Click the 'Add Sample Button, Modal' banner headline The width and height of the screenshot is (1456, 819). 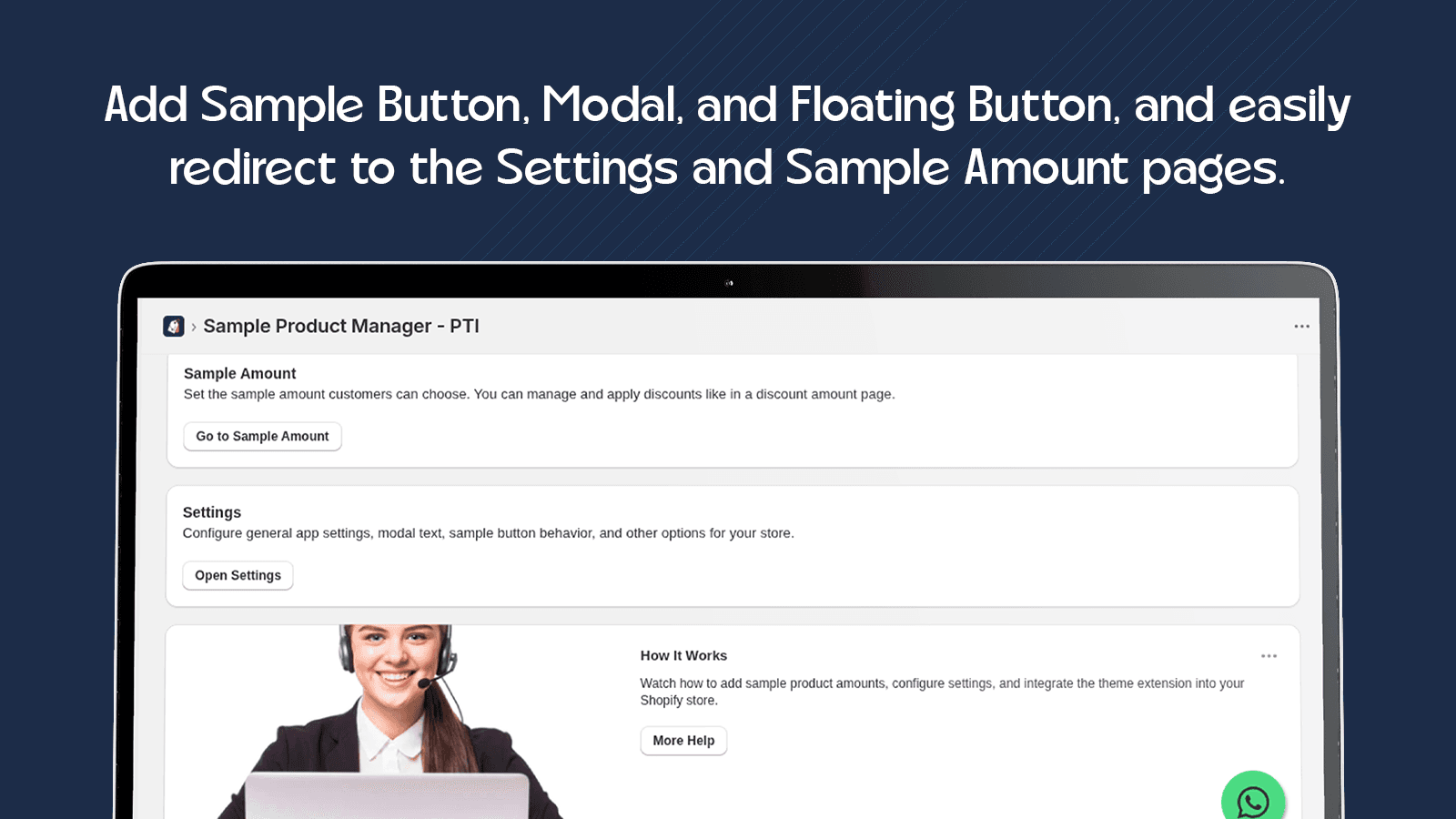(727, 106)
